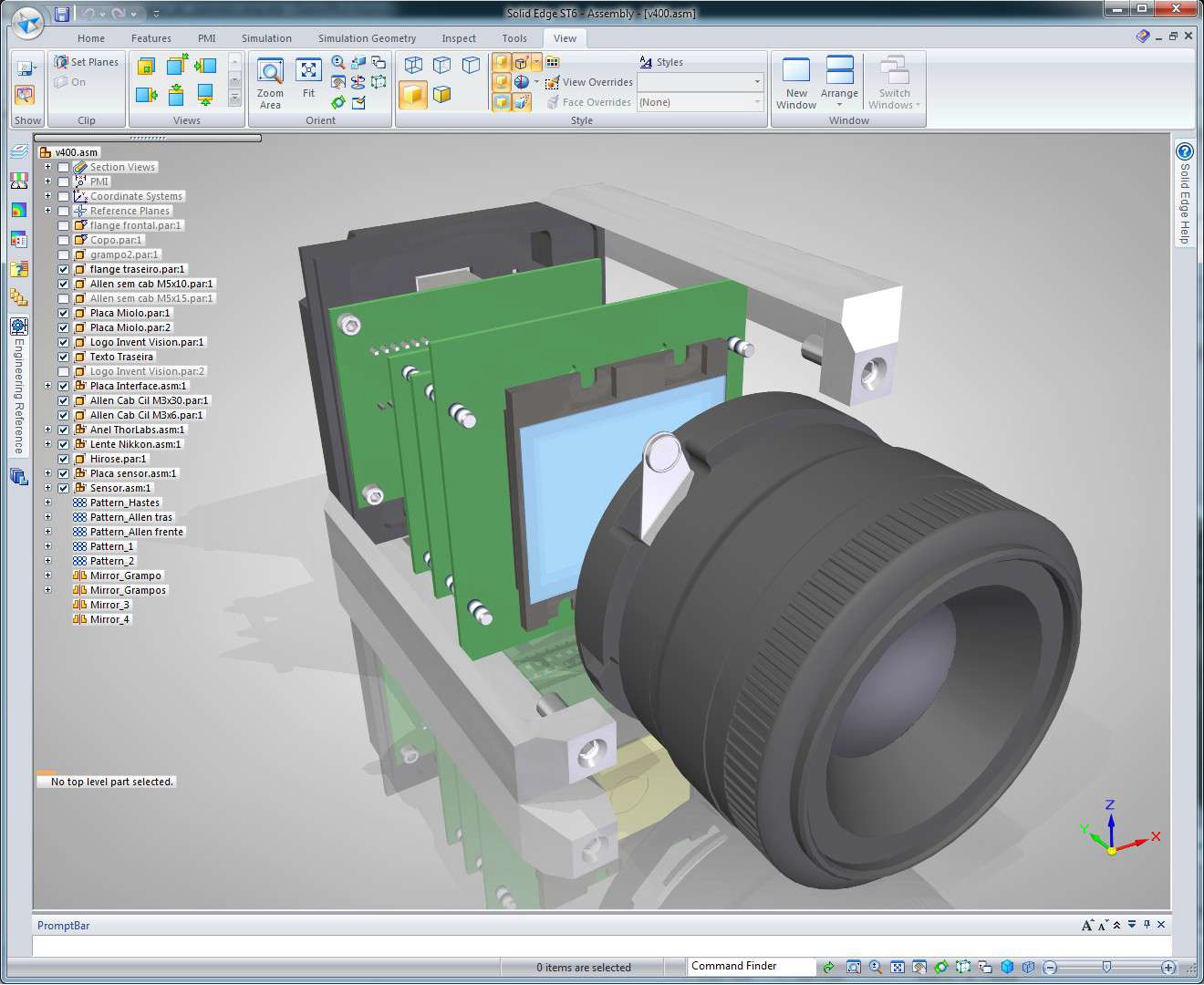
Task: Click the PromptBar text area
Action: click(x=602, y=946)
